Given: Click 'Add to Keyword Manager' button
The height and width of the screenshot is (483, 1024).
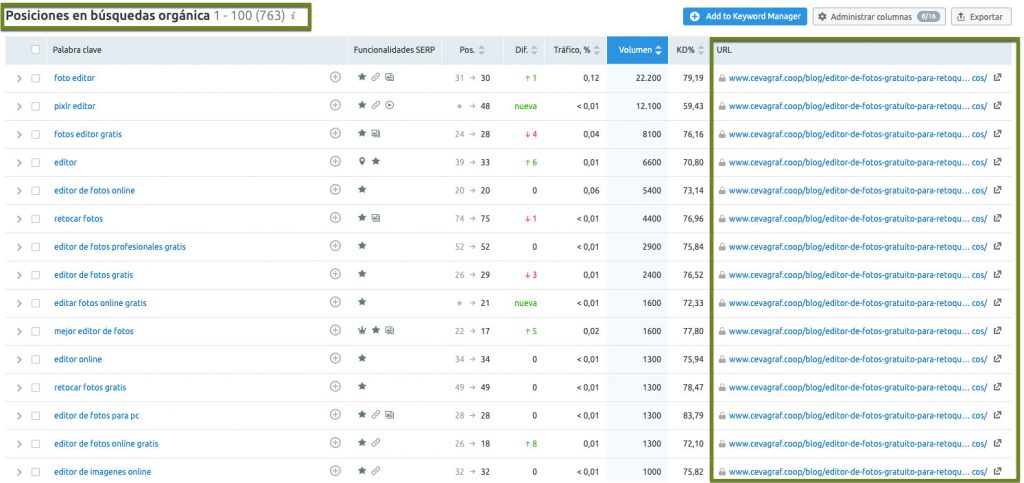Looking at the screenshot, I should pyautogui.click(x=744, y=17).
